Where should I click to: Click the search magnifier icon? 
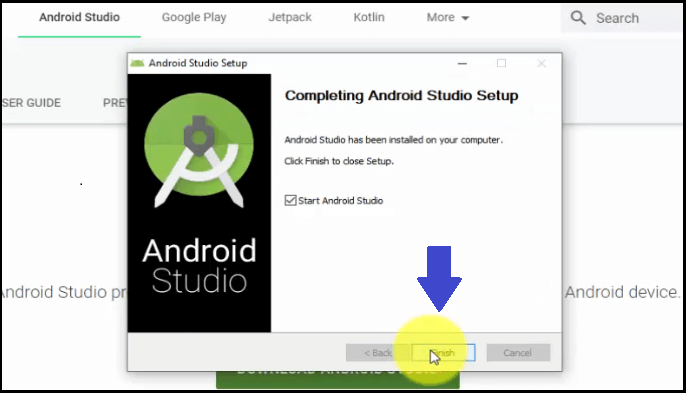(x=578, y=18)
